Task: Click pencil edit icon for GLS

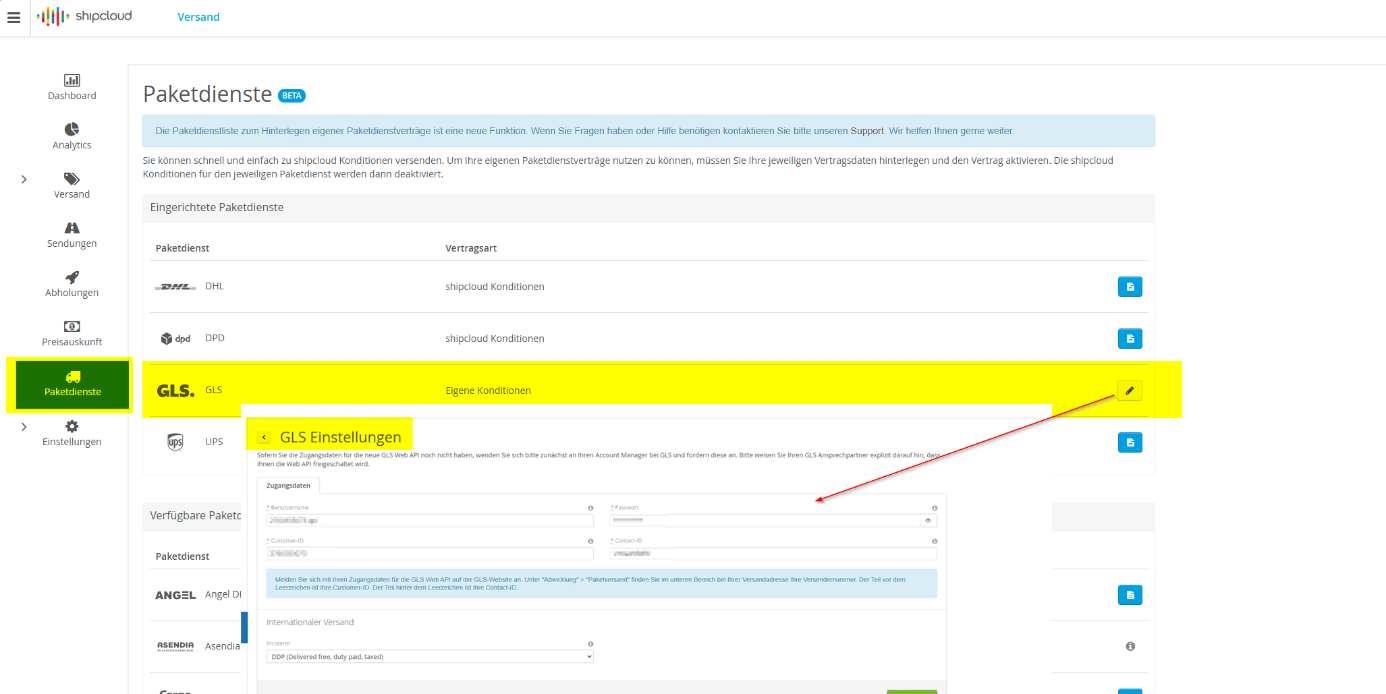Action: click(1129, 391)
